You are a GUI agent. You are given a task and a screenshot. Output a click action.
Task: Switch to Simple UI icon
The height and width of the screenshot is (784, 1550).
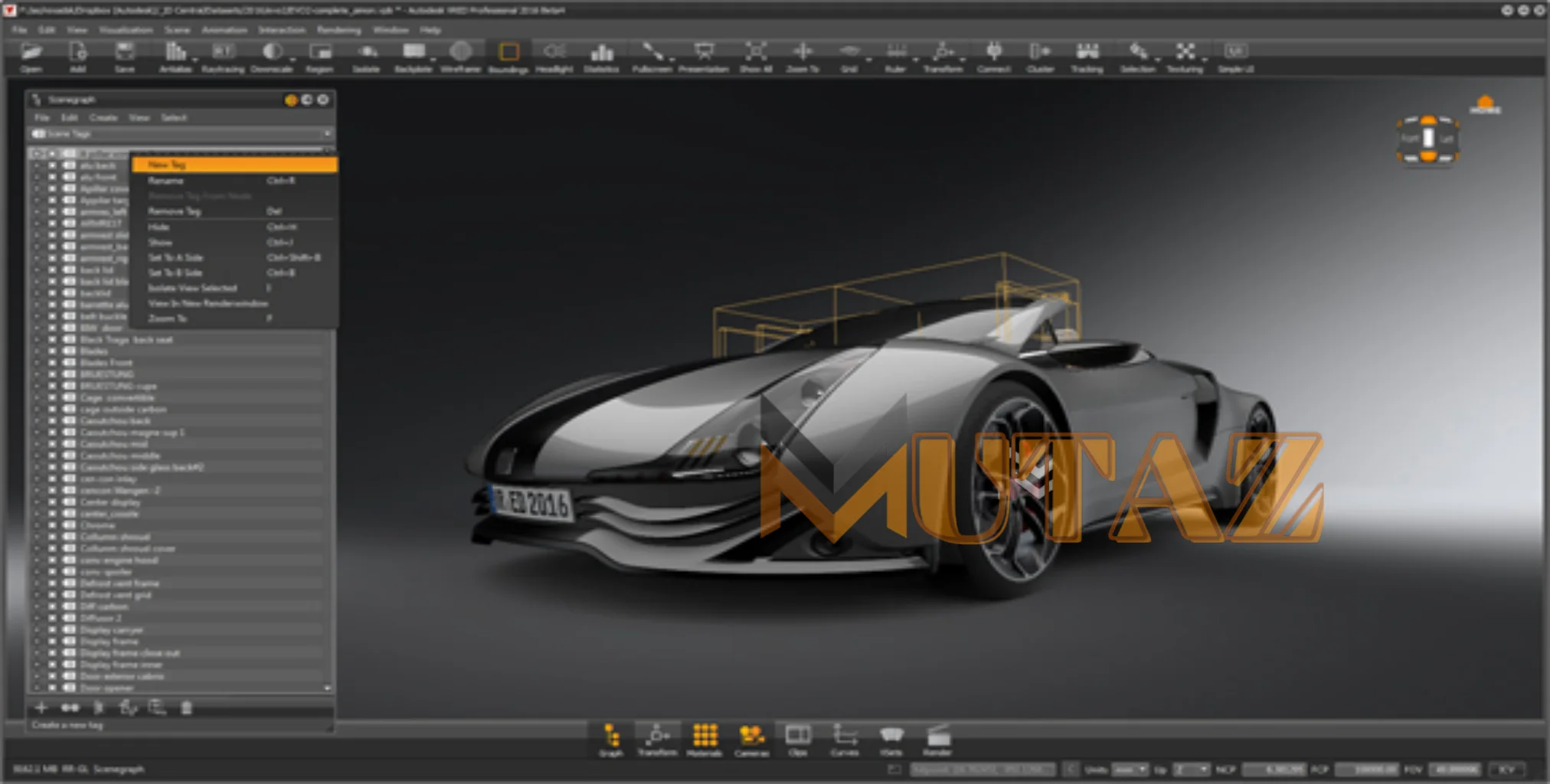coord(1236,52)
